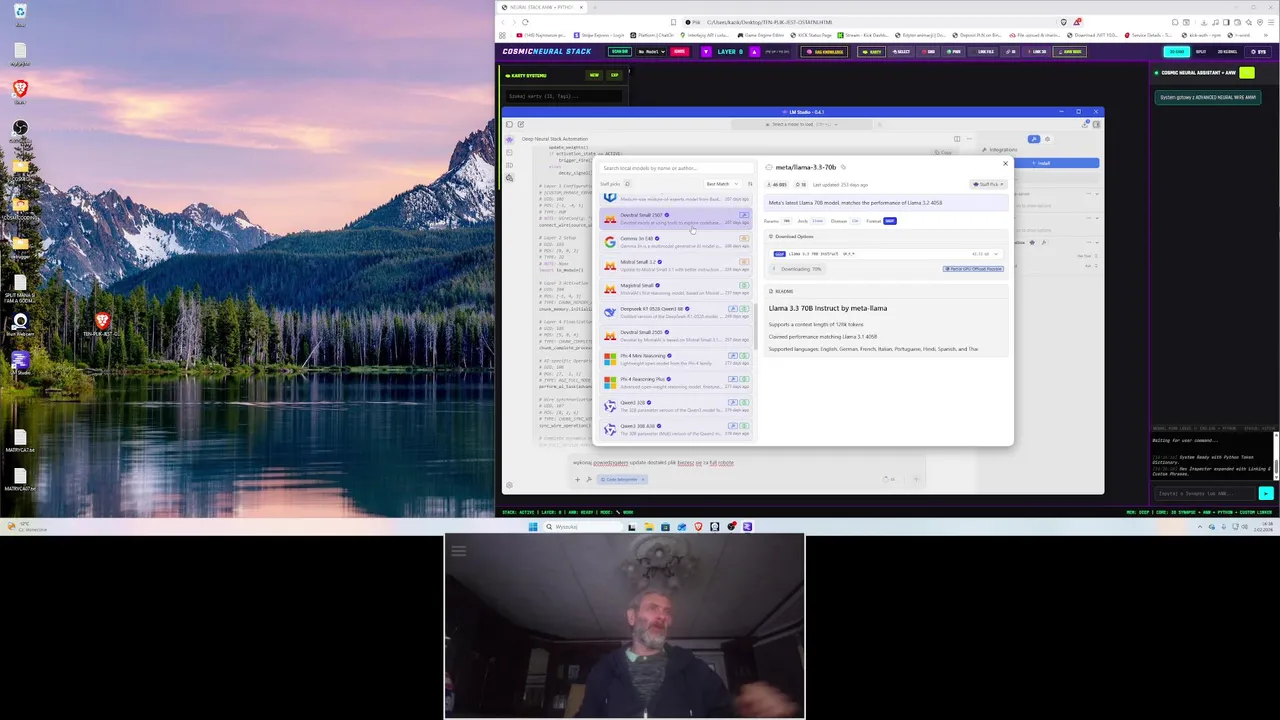Open the Recycle Bin desktop icon
The width and height of the screenshot is (1280, 720).
20,12
